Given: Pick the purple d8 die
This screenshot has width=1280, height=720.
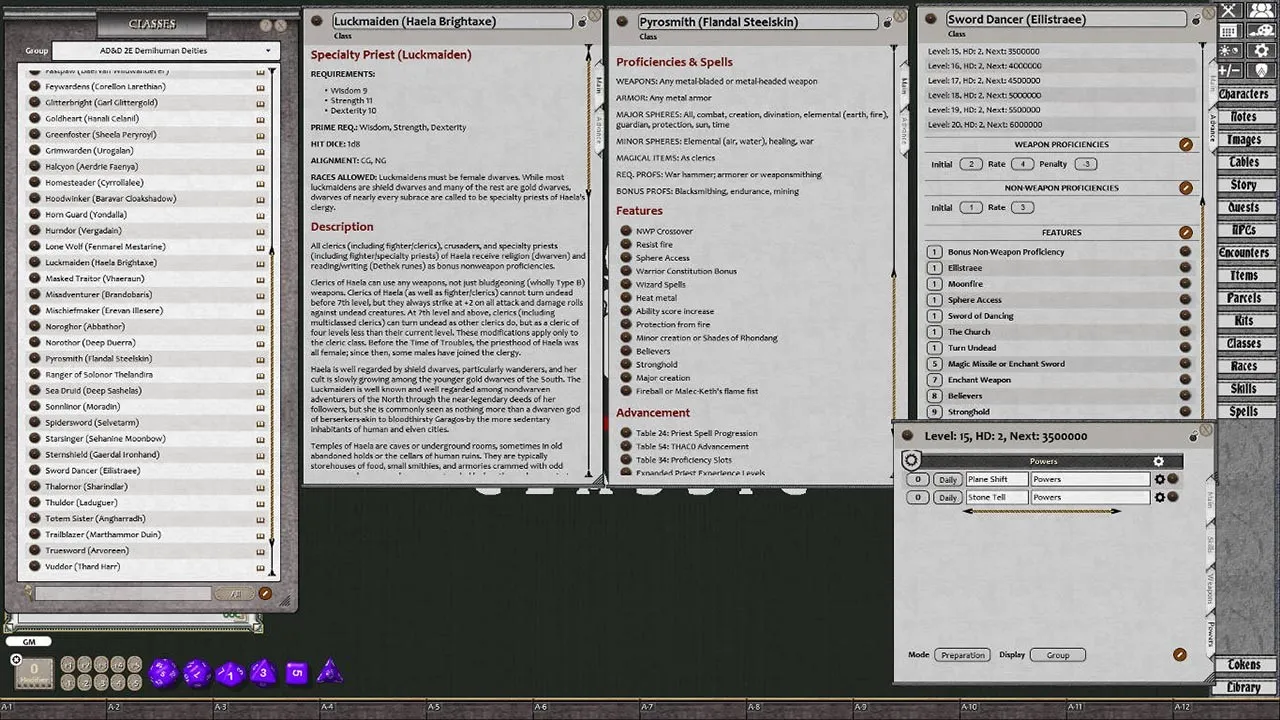Looking at the screenshot, I should pyautogui.click(x=263, y=672).
